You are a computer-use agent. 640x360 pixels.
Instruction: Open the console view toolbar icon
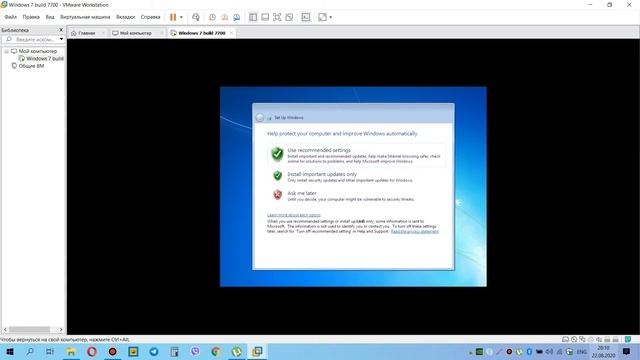coord(306,17)
